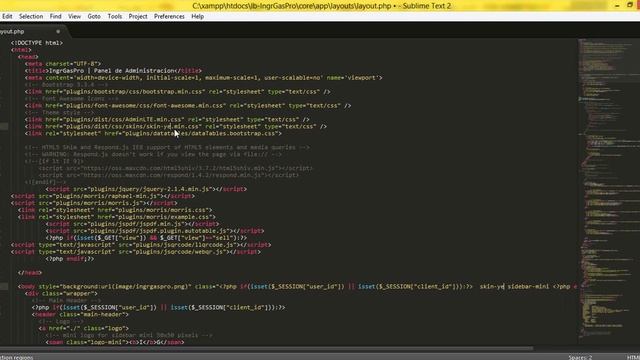The image size is (640, 360).
Task: Click the skin-ye.min.css link line
Action: pos(176,126)
